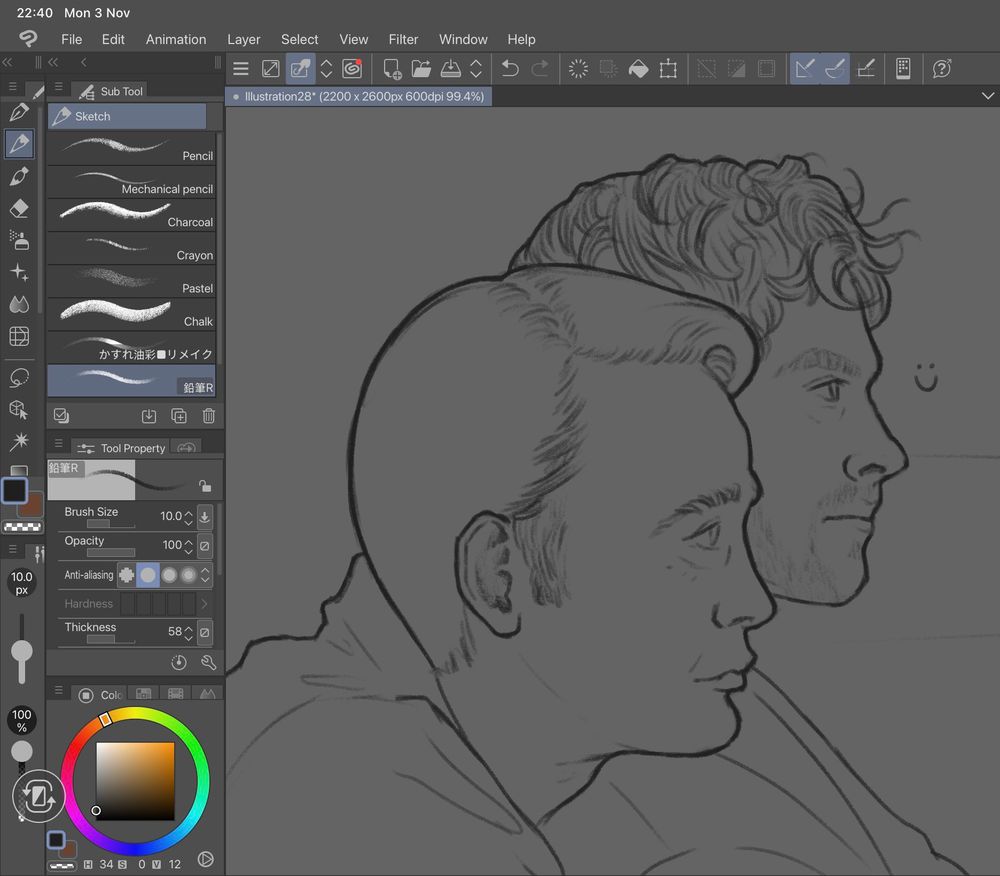
Task: Select the no anti-aliasing option
Action: 127,575
